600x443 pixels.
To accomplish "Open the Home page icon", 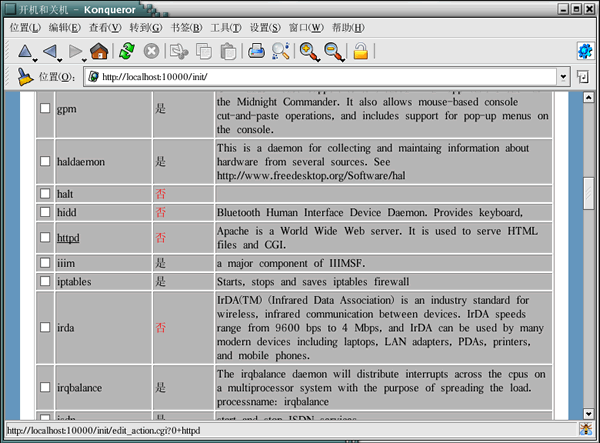I will tap(99, 51).
